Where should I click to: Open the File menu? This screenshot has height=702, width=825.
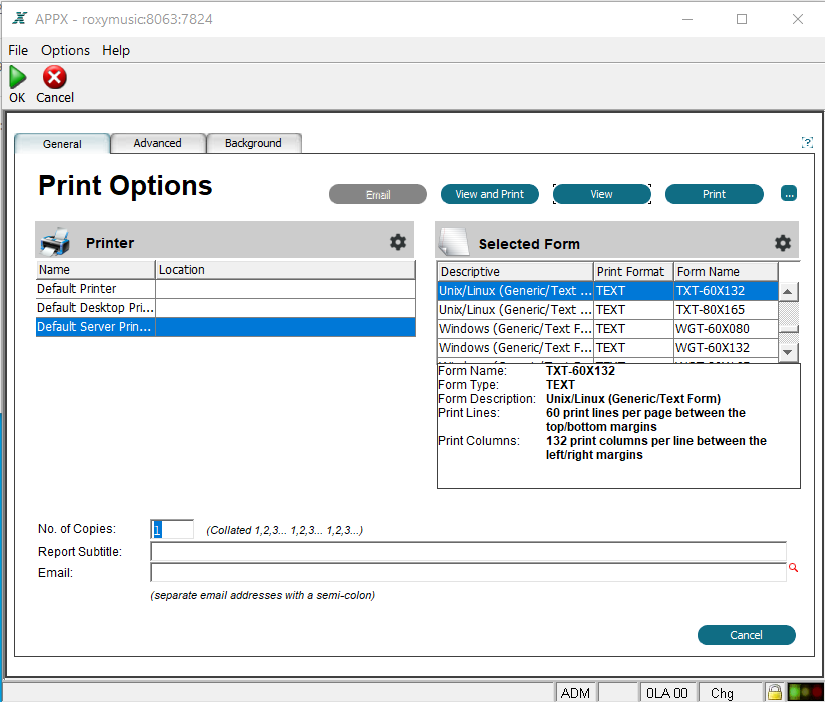(x=18, y=51)
